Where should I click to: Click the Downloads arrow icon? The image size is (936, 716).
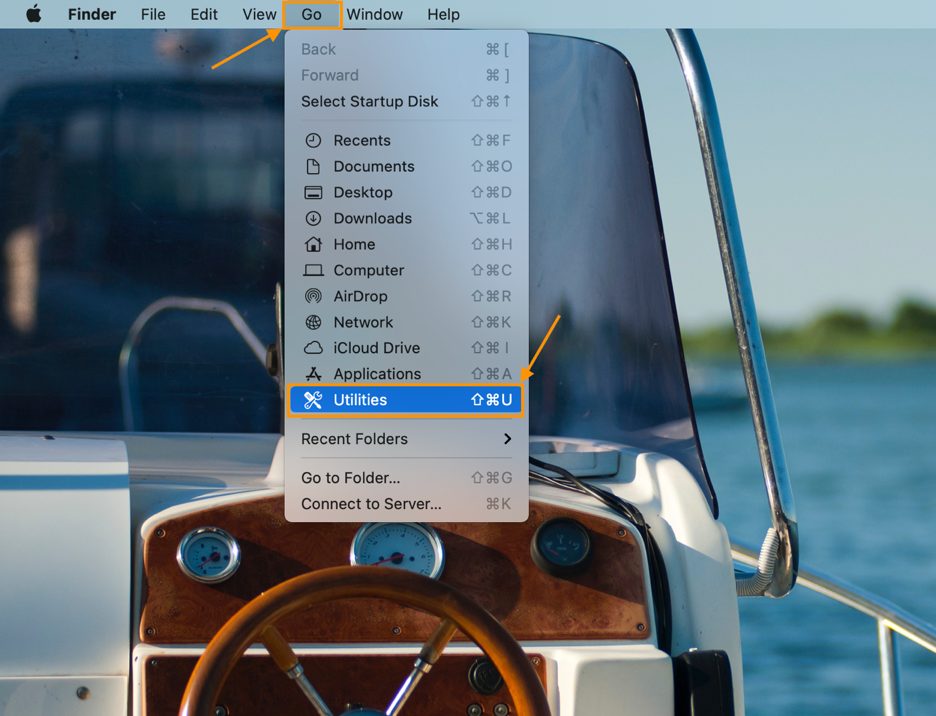tap(313, 219)
